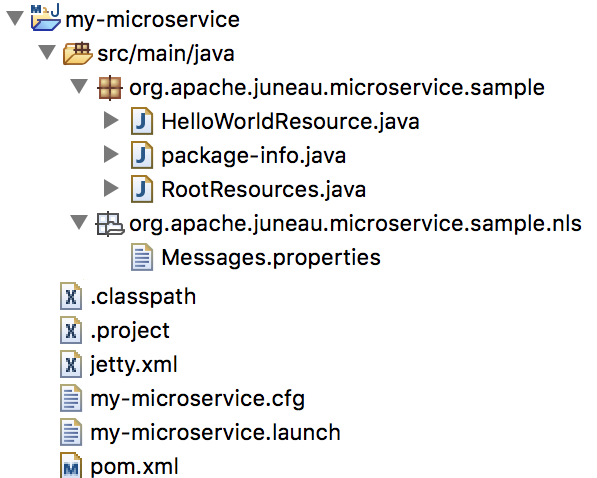
Task: Expand package-info.java node
Action: pos(111,155)
